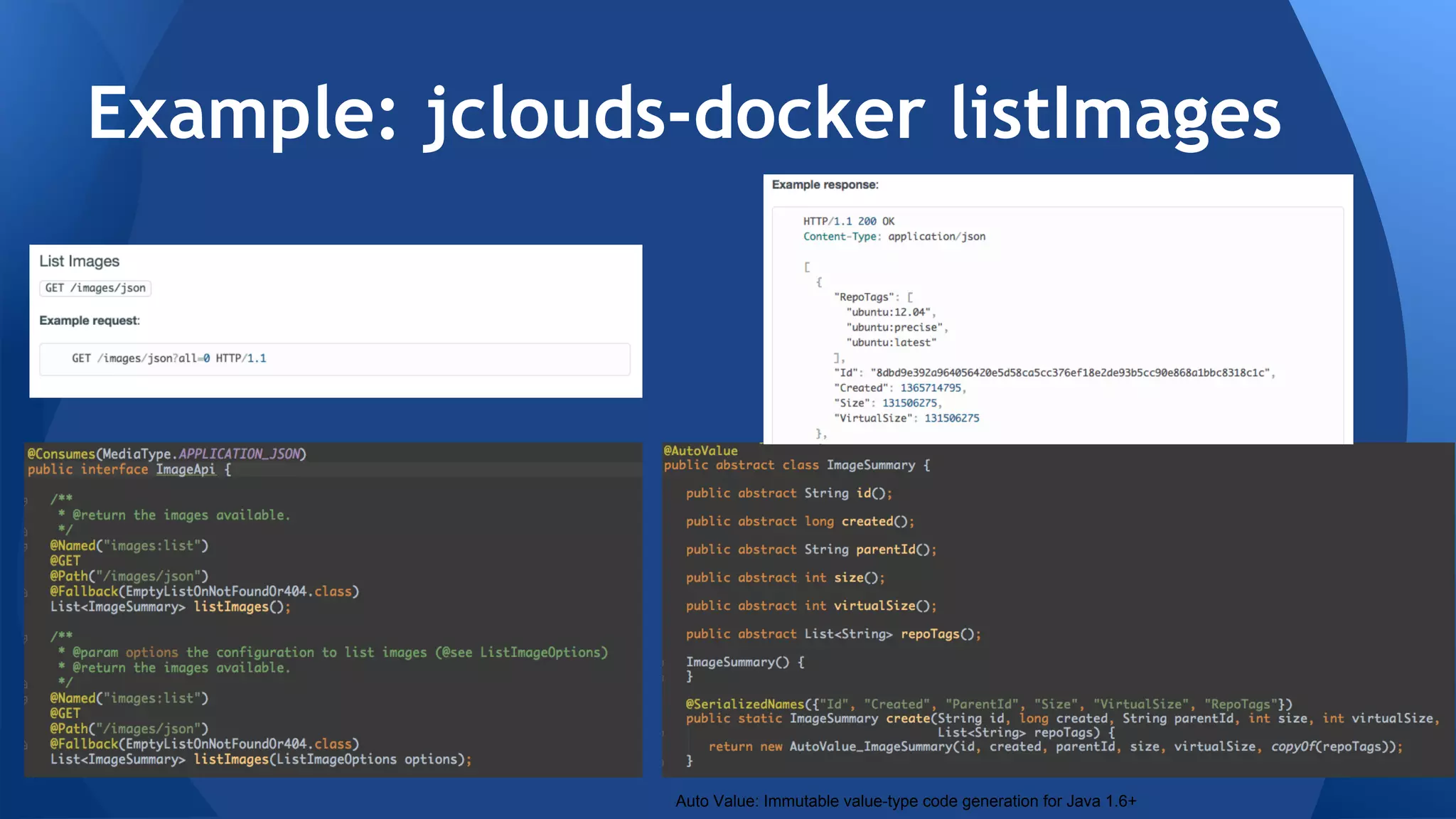Viewport: 1456px width, 819px height.
Task: Click the 'public abstract long created();' line
Action: 801,522
